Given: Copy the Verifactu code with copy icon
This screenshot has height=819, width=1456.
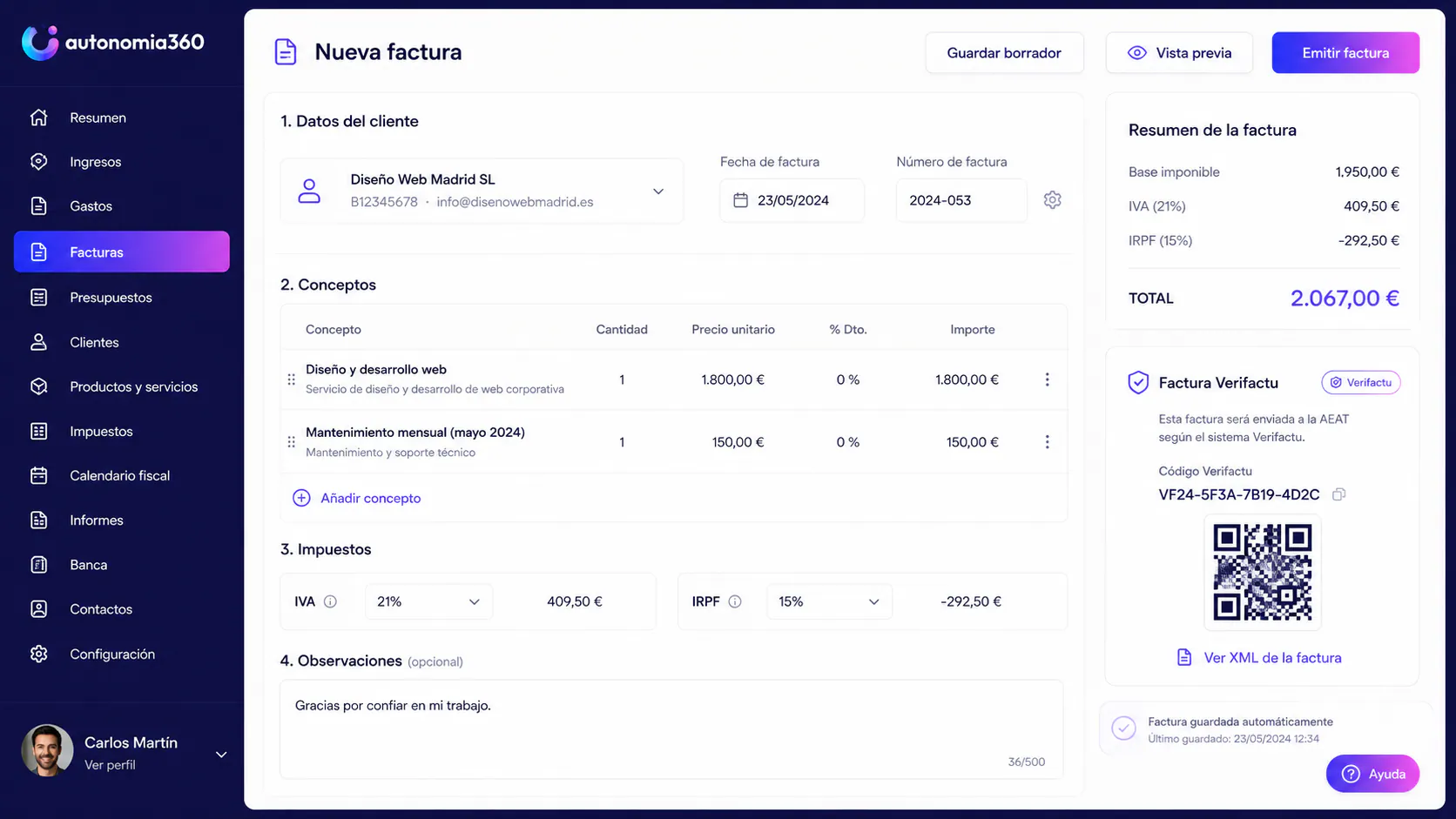Looking at the screenshot, I should (1339, 494).
